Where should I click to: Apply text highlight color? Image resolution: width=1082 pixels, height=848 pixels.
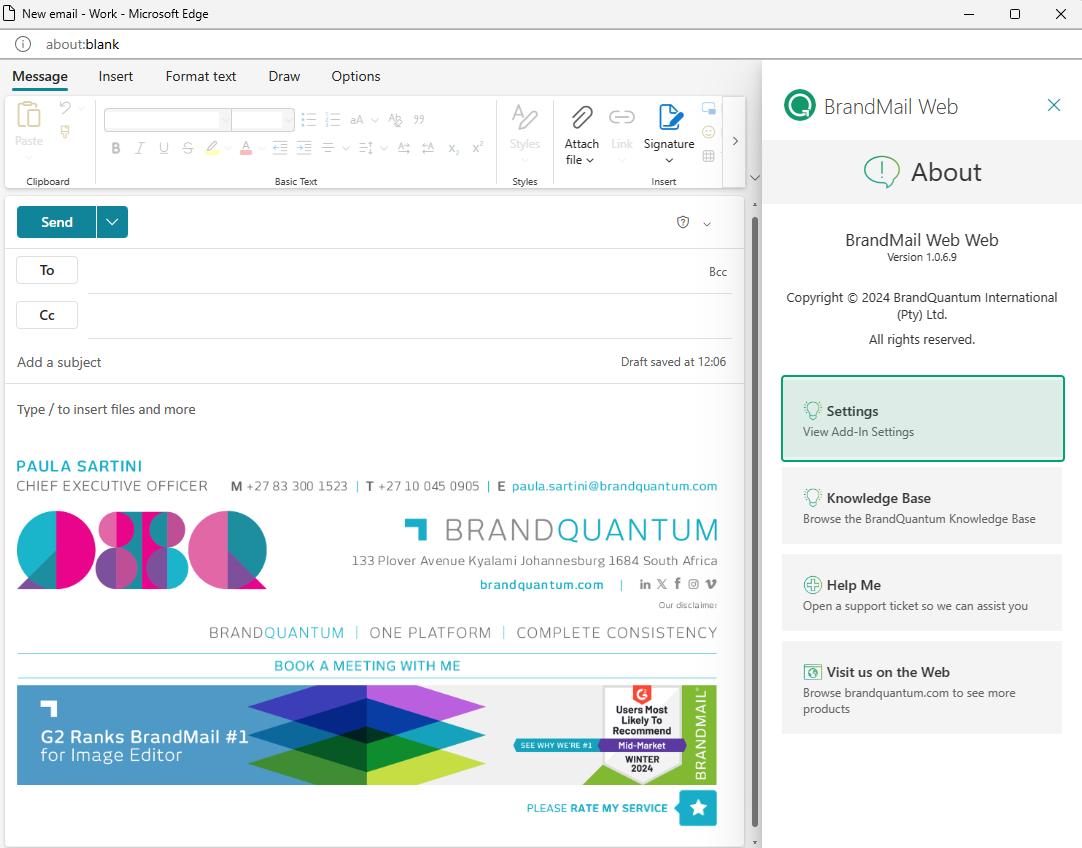point(212,148)
